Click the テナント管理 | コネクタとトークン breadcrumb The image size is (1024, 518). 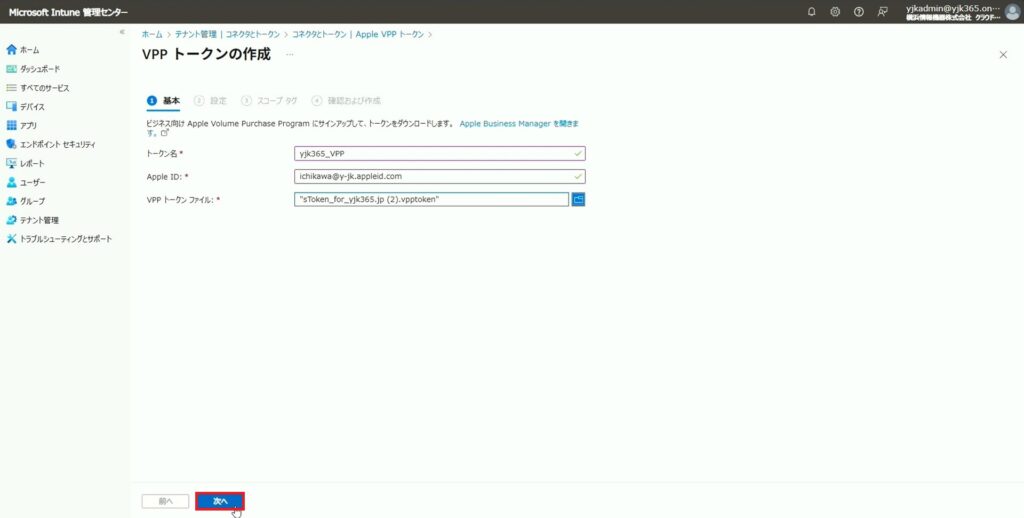[x=227, y=34]
